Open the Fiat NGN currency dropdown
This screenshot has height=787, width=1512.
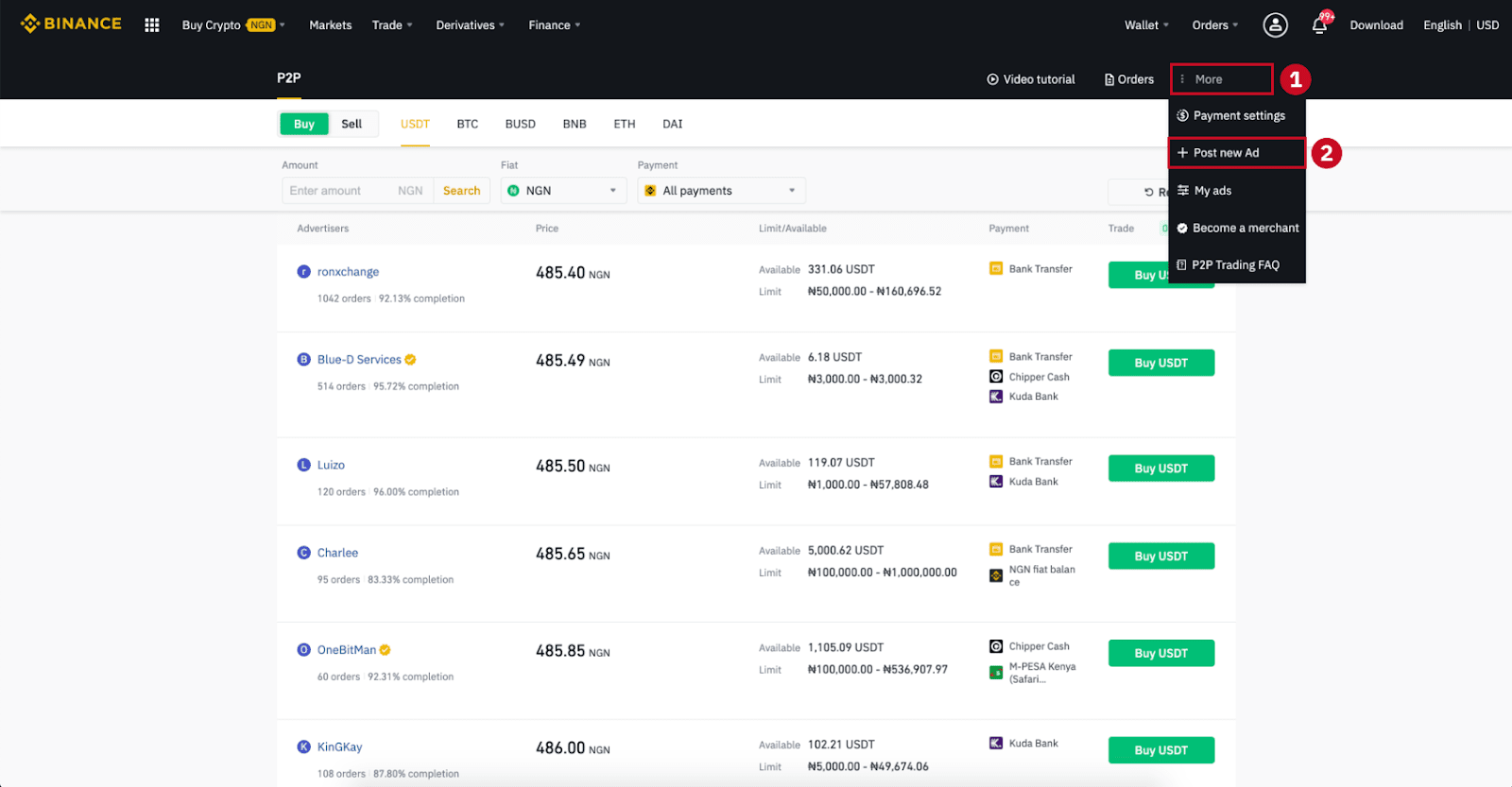[x=563, y=190]
